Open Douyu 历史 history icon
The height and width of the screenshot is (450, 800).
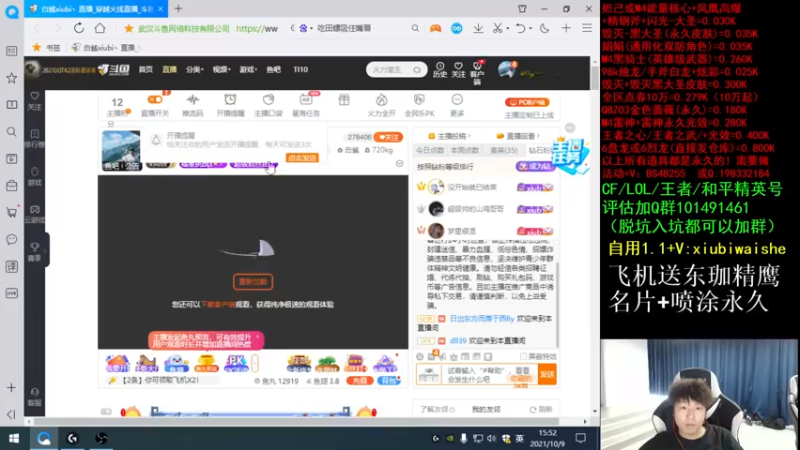coord(440,70)
